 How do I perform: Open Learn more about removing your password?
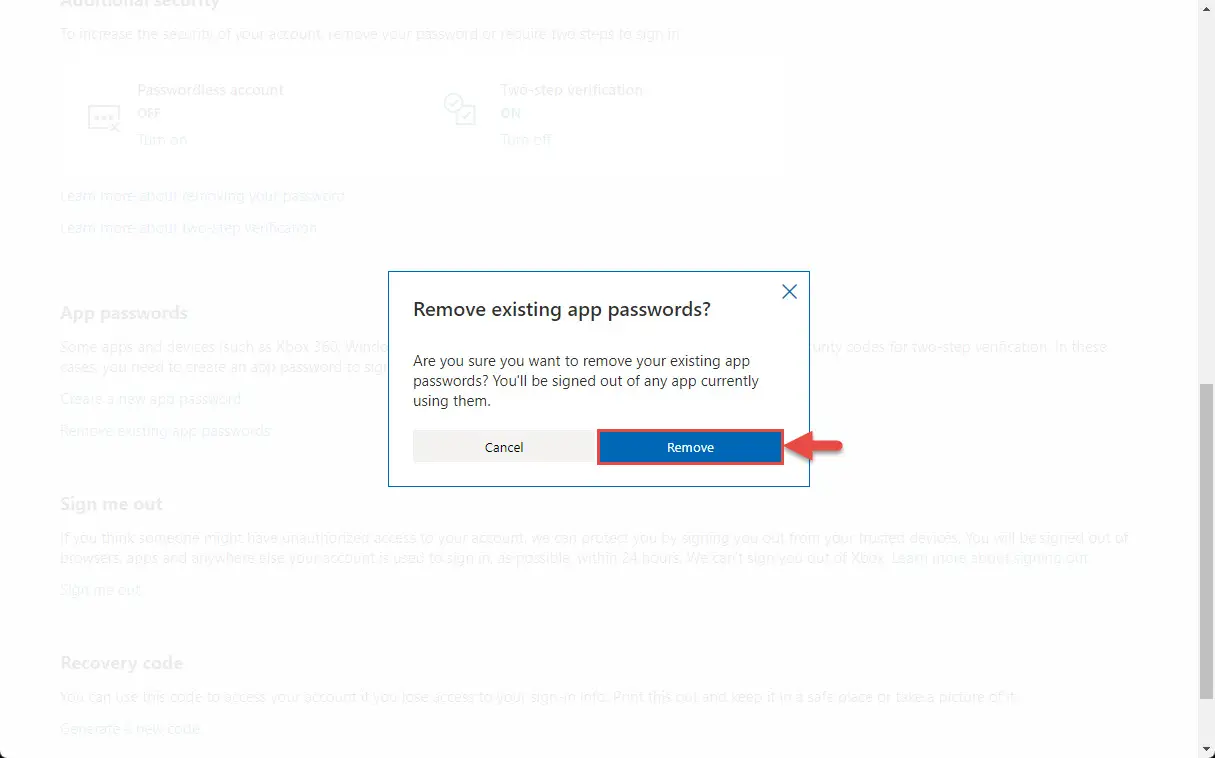click(202, 196)
